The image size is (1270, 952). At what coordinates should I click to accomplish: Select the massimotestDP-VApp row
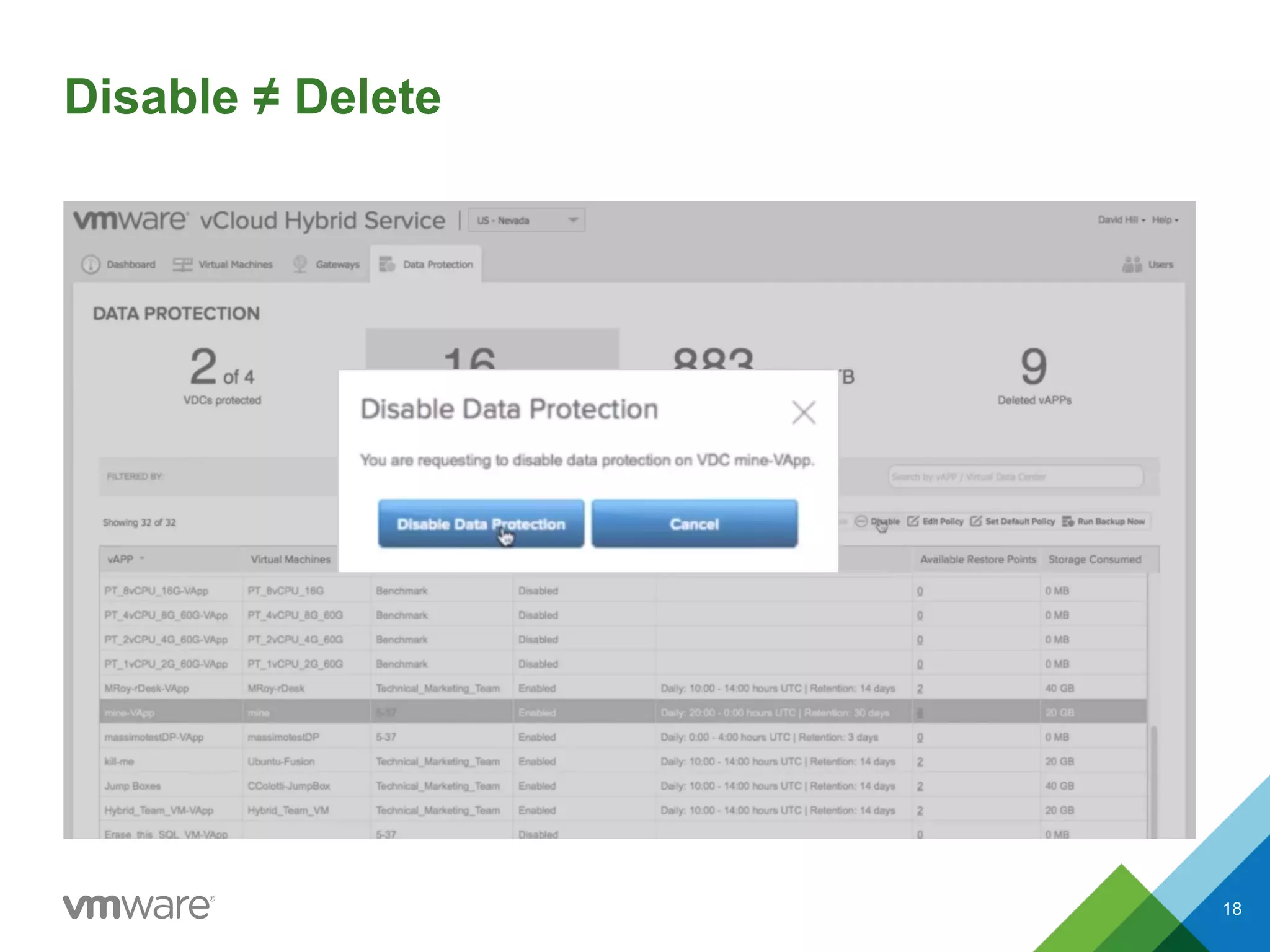click(623, 737)
